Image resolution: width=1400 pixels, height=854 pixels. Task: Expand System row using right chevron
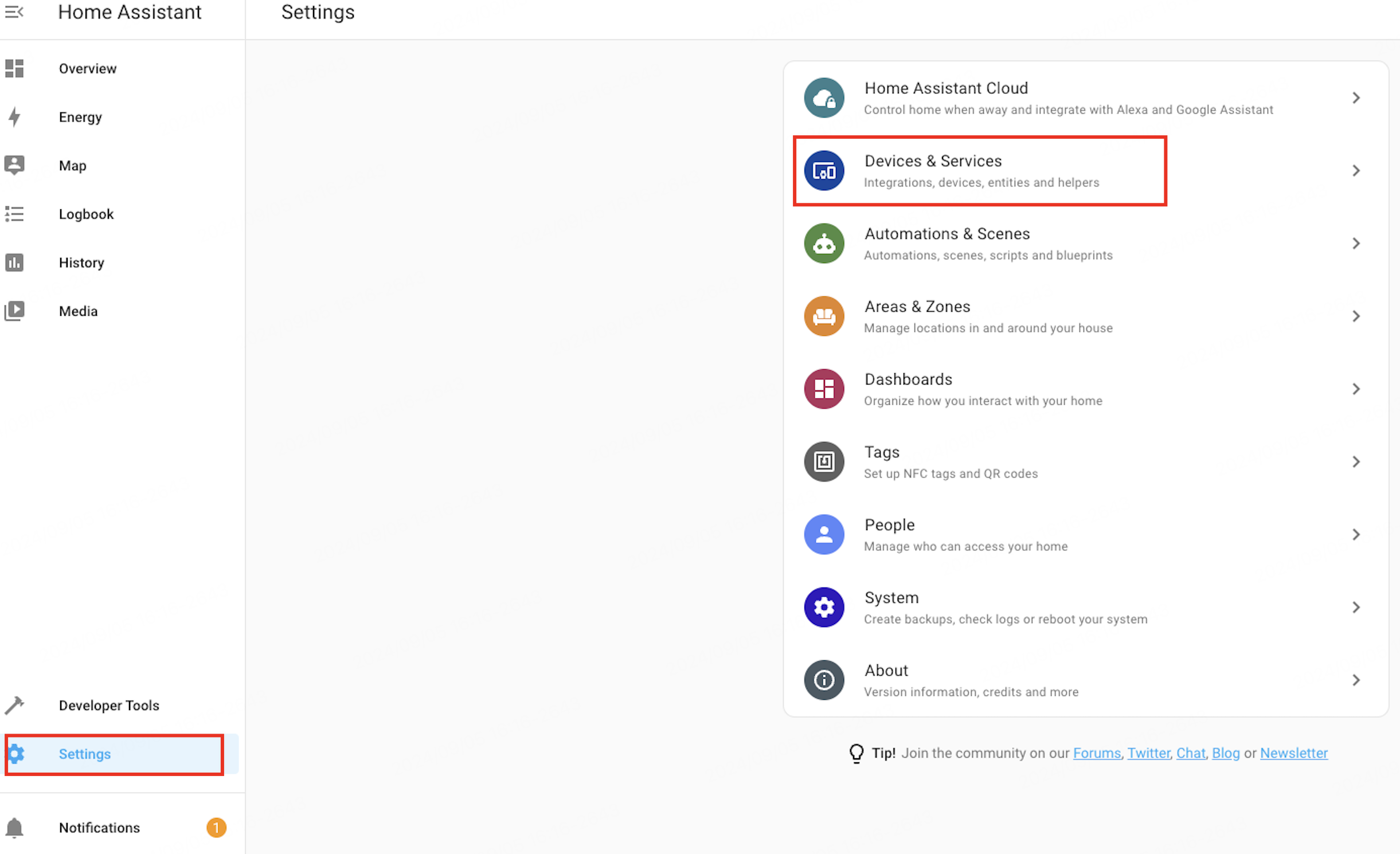click(1356, 608)
